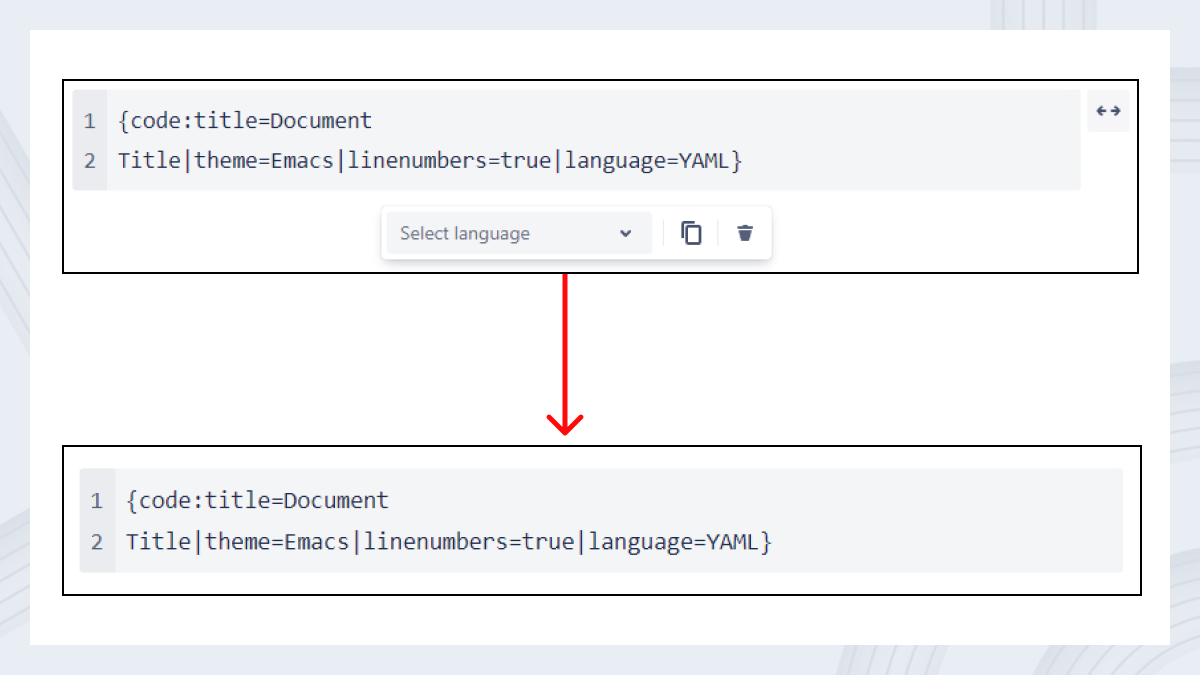This screenshot has height=675, width=1200.
Task: Click line number 1 in the top code block
Action: [89, 120]
